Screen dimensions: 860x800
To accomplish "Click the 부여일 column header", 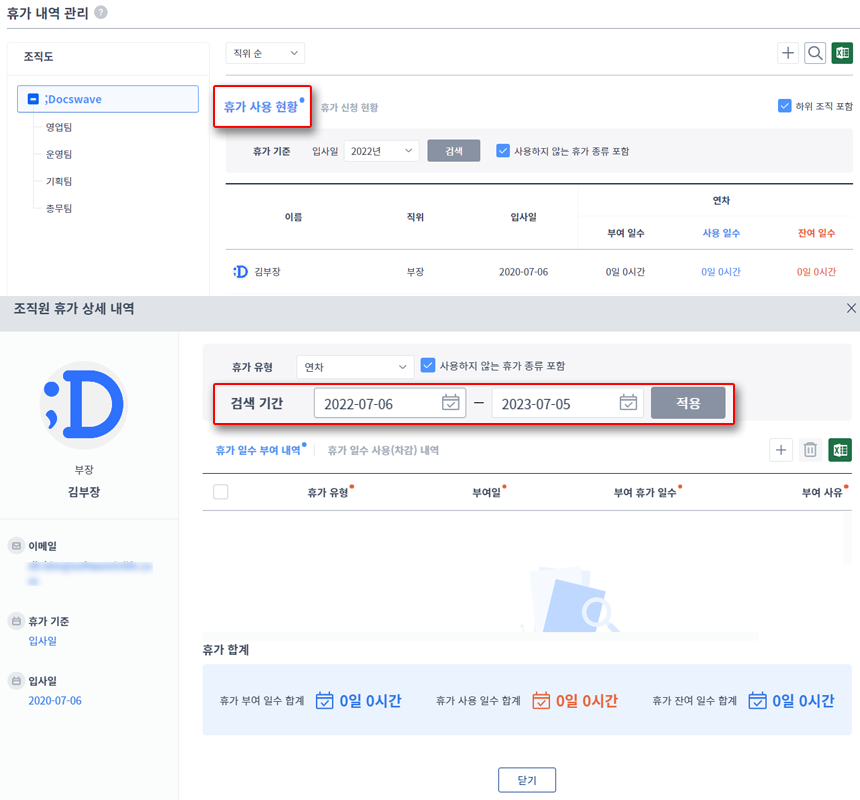I will tap(486, 492).
